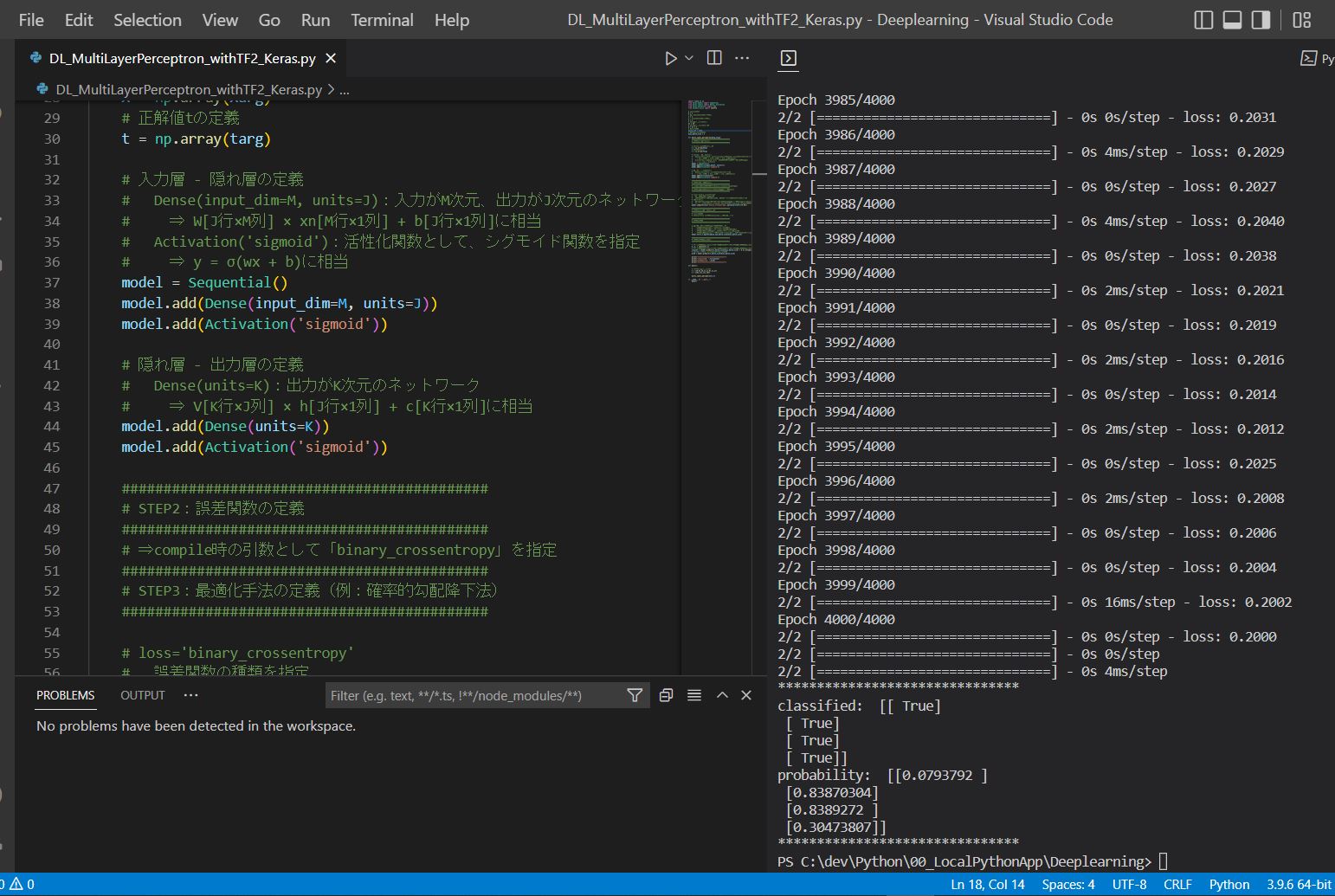Click line 37 model = Sequential()

click(204, 282)
